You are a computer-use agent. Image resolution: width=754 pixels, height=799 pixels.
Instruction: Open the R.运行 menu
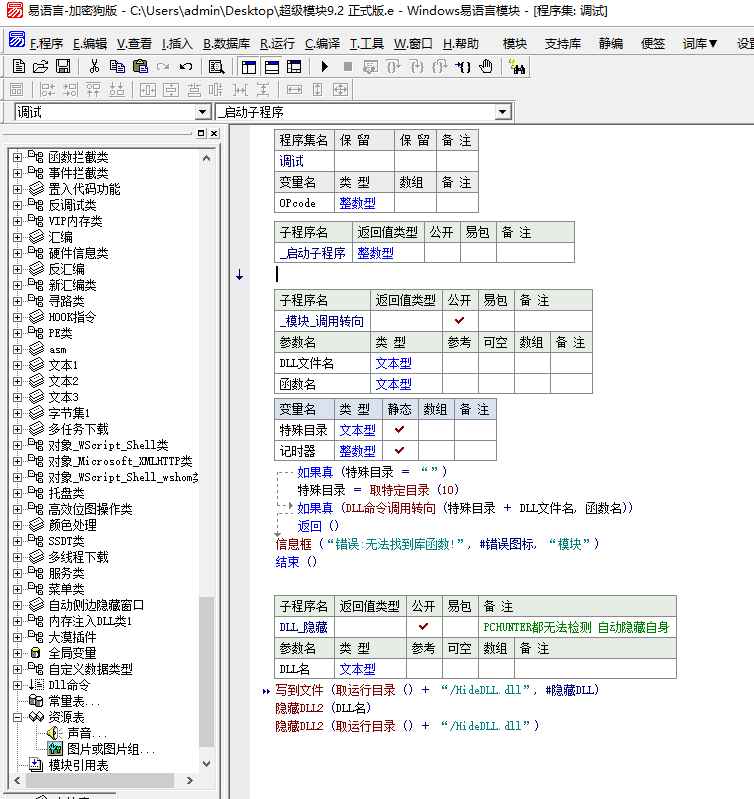coord(277,43)
